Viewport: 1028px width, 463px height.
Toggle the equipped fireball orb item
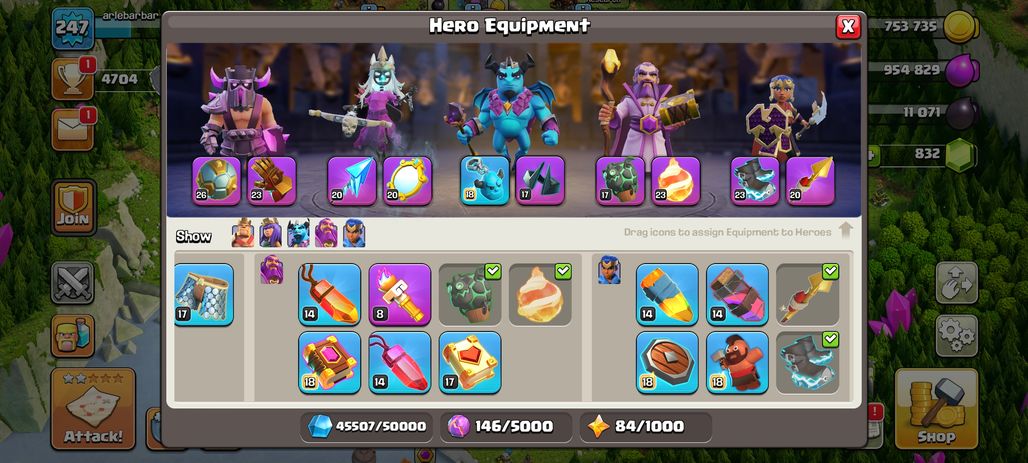(x=540, y=294)
